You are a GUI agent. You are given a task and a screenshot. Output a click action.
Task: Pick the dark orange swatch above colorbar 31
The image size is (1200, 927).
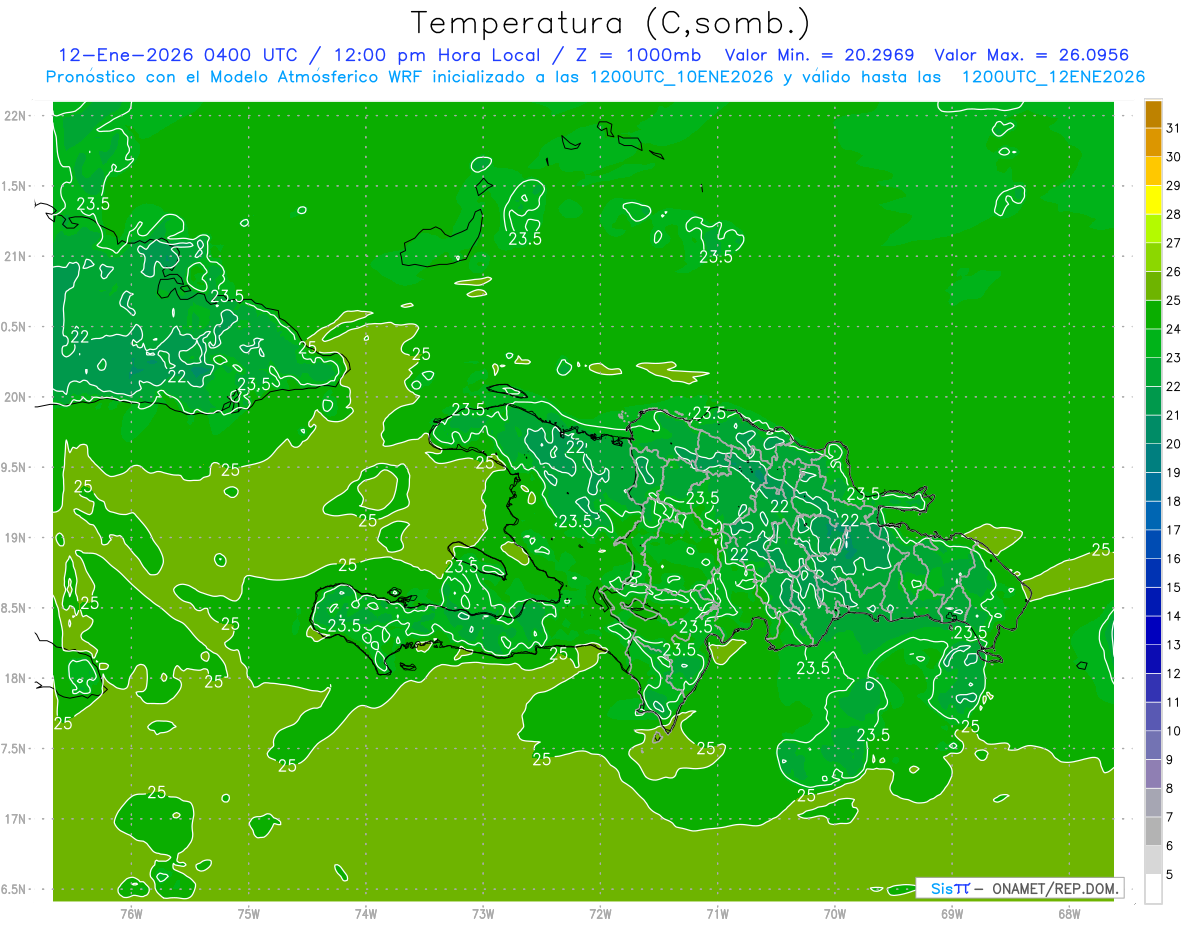click(1153, 114)
